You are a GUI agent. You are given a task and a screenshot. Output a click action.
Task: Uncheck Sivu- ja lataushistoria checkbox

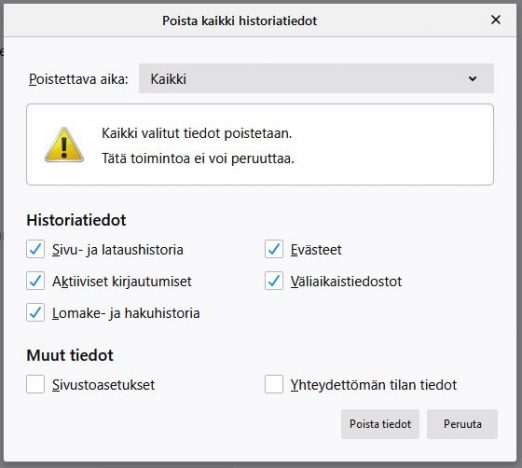(x=35, y=249)
